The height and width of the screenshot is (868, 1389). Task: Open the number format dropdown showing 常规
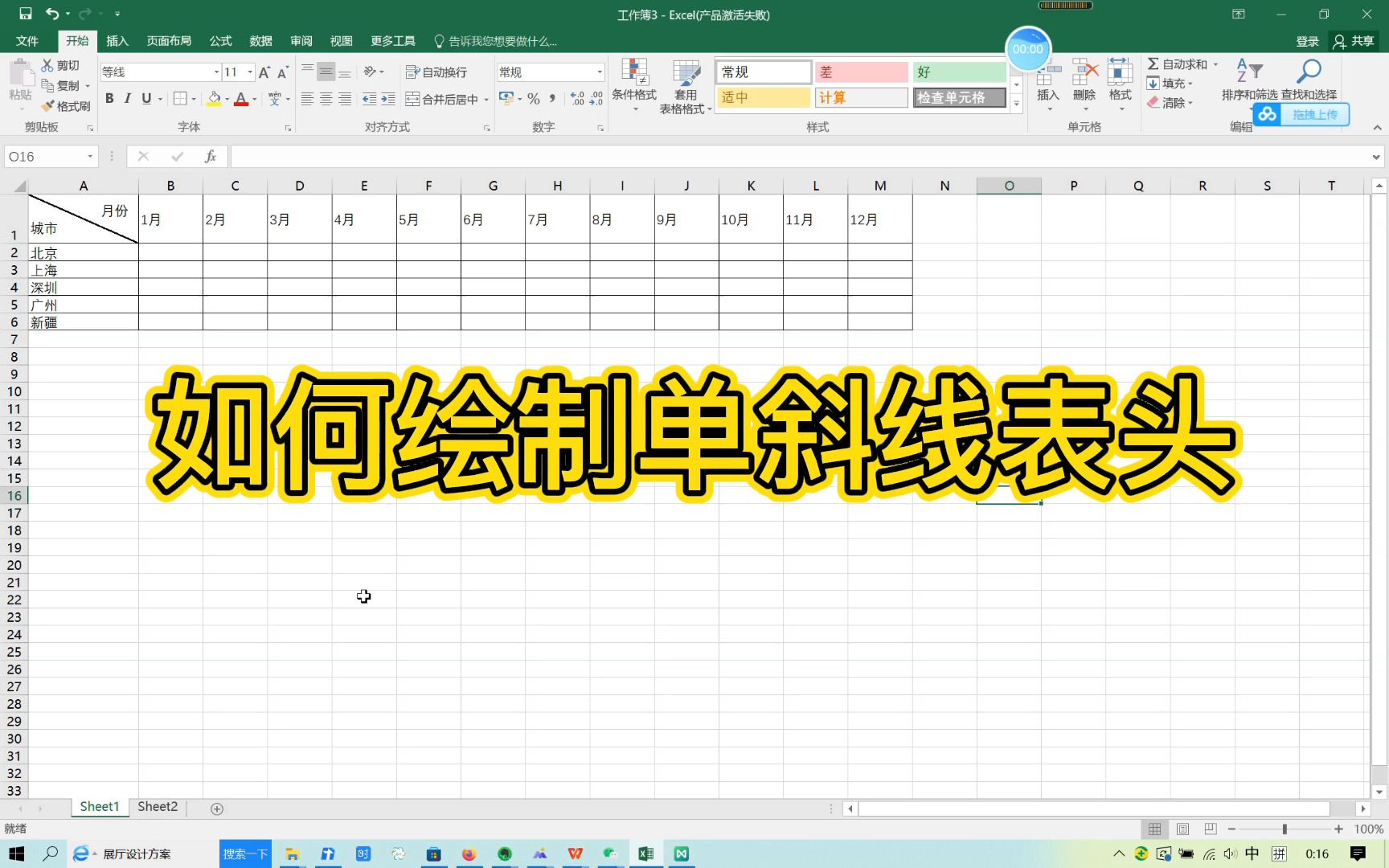(x=599, y=72)
